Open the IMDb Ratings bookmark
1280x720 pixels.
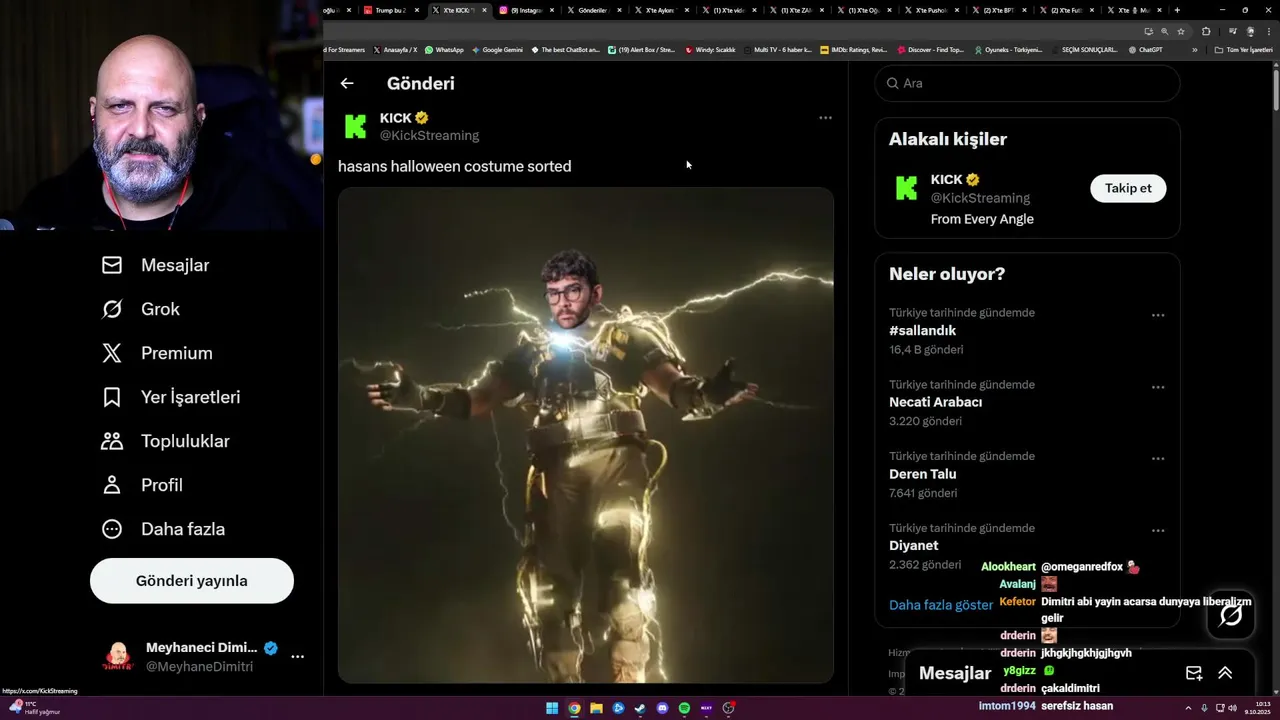click(x=853, y=50)
